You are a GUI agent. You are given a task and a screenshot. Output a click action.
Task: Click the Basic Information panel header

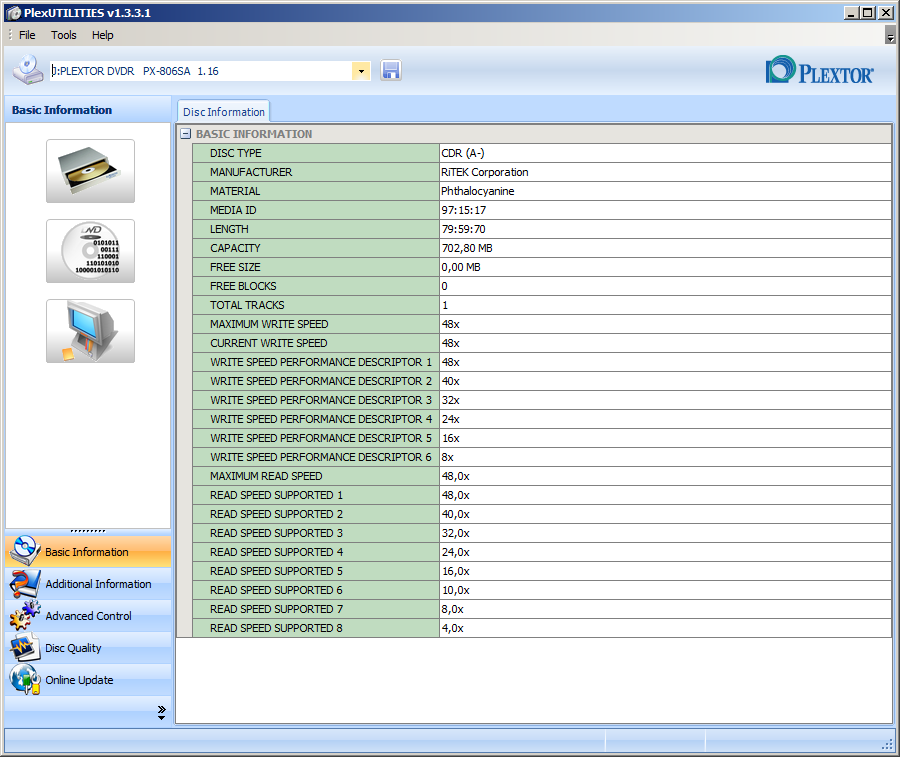coord(88,110)
